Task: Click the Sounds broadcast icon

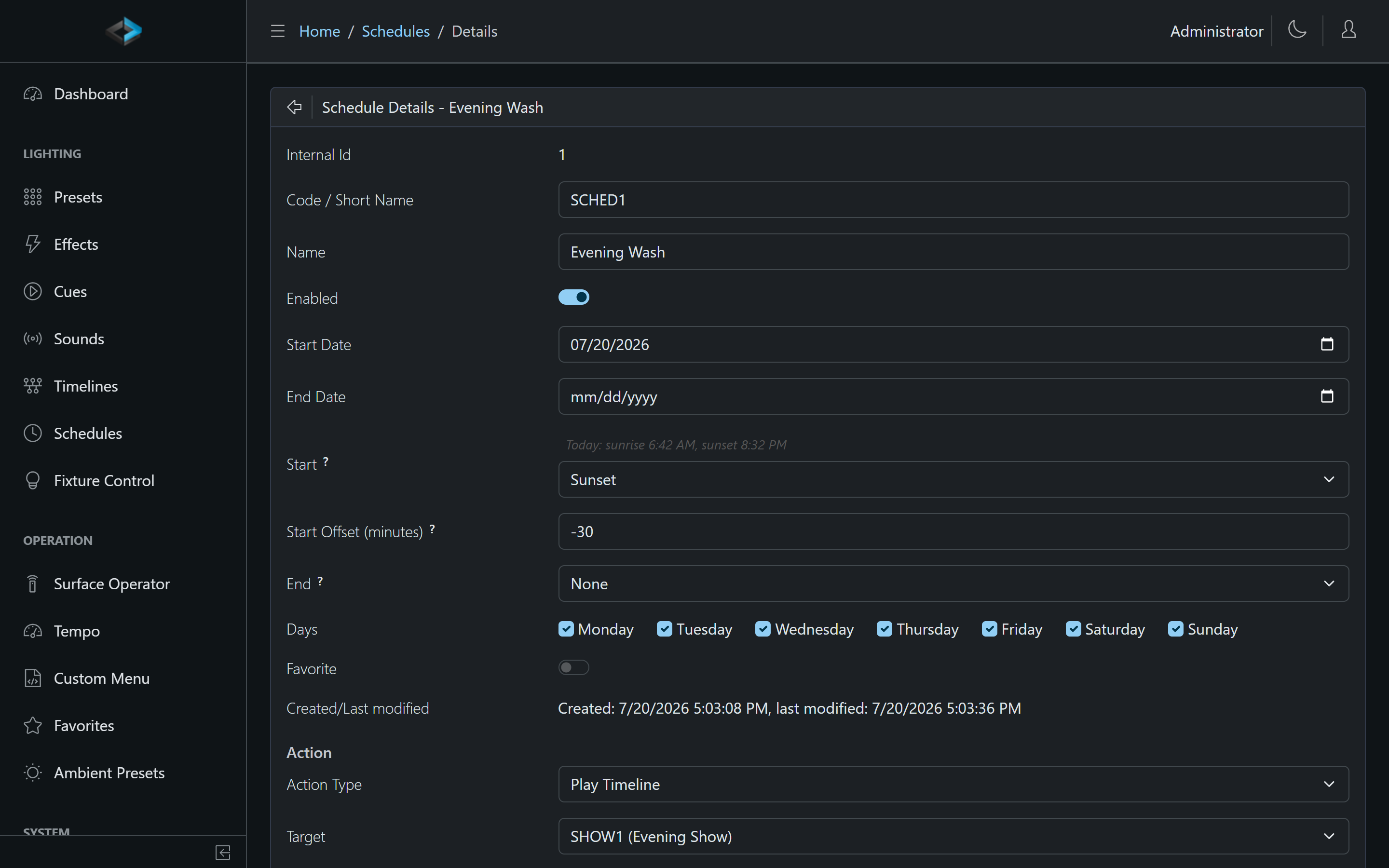Action: click(33, 339)
